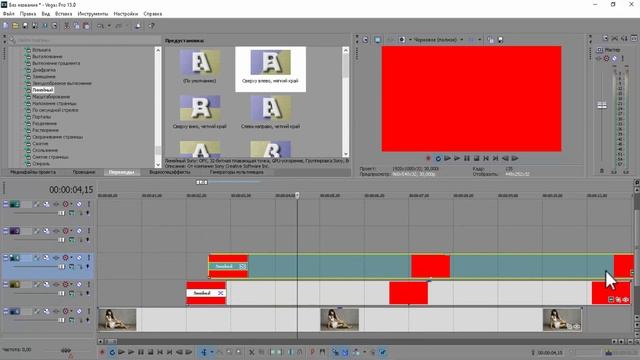Click Play in the preview transport
The image size is (640, 360).
(x=457, y=158)
